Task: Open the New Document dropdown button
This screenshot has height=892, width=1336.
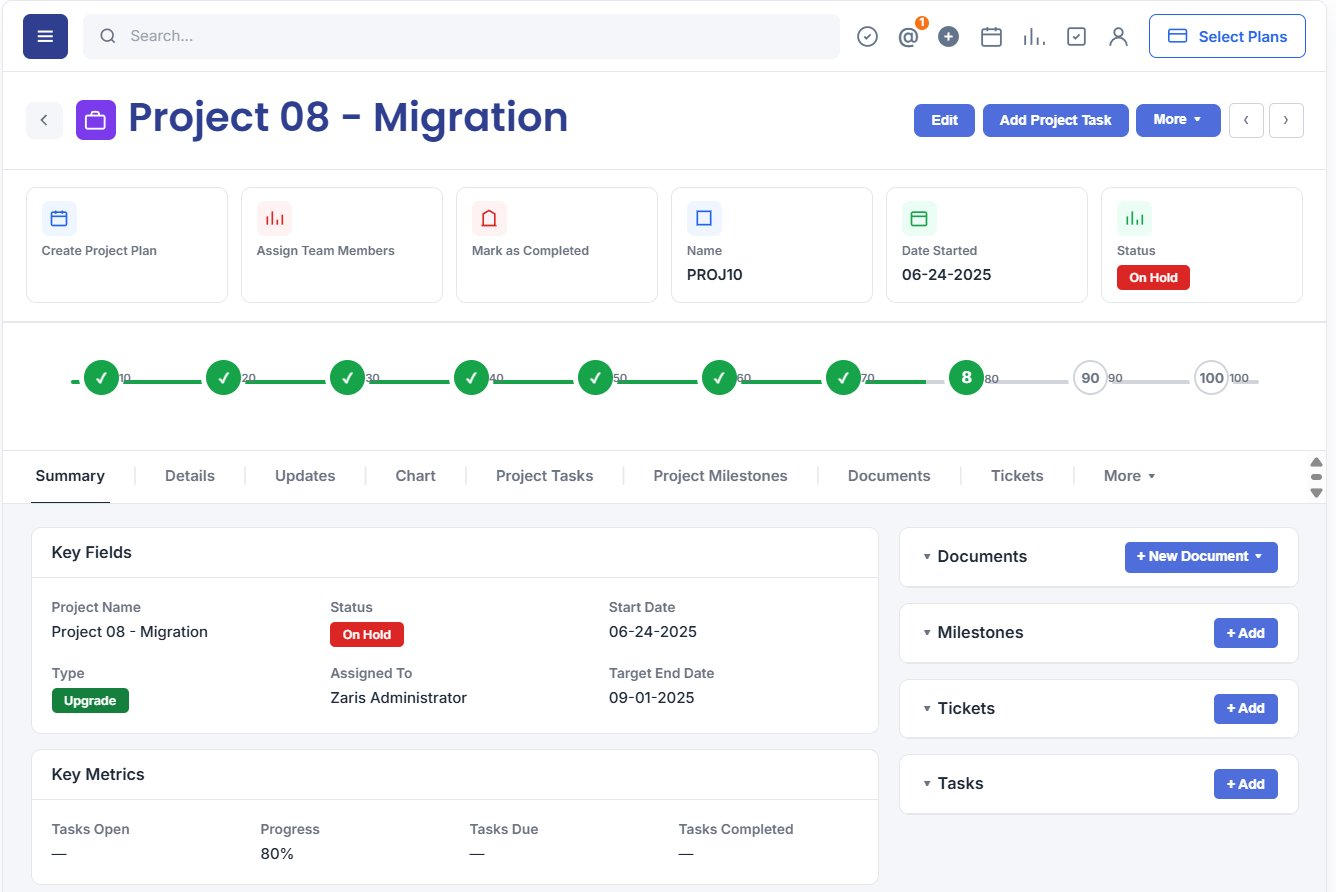Action: 1201,557
